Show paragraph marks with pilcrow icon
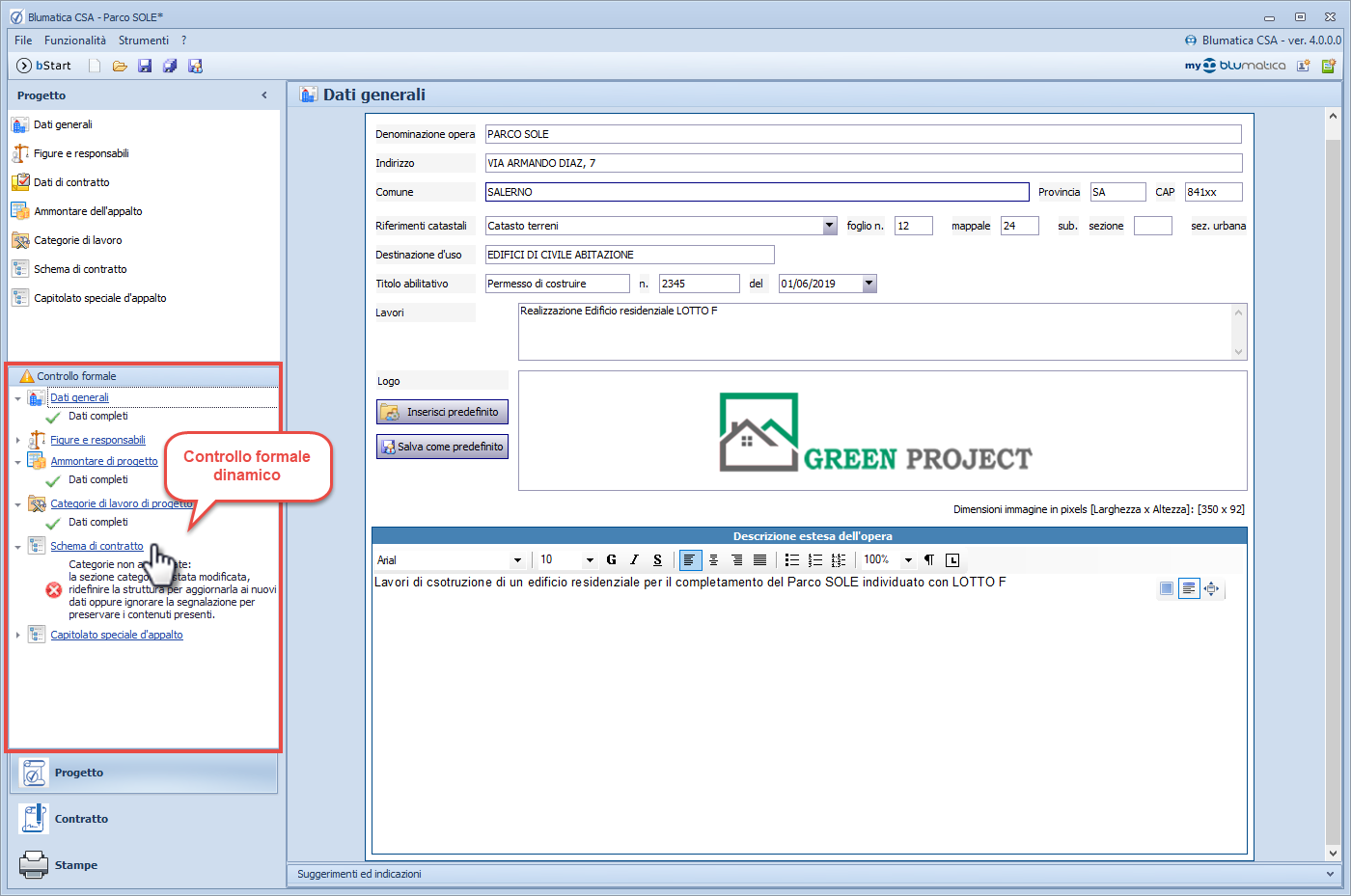This screenshot has width=1351, height=896. click(928, 559)
